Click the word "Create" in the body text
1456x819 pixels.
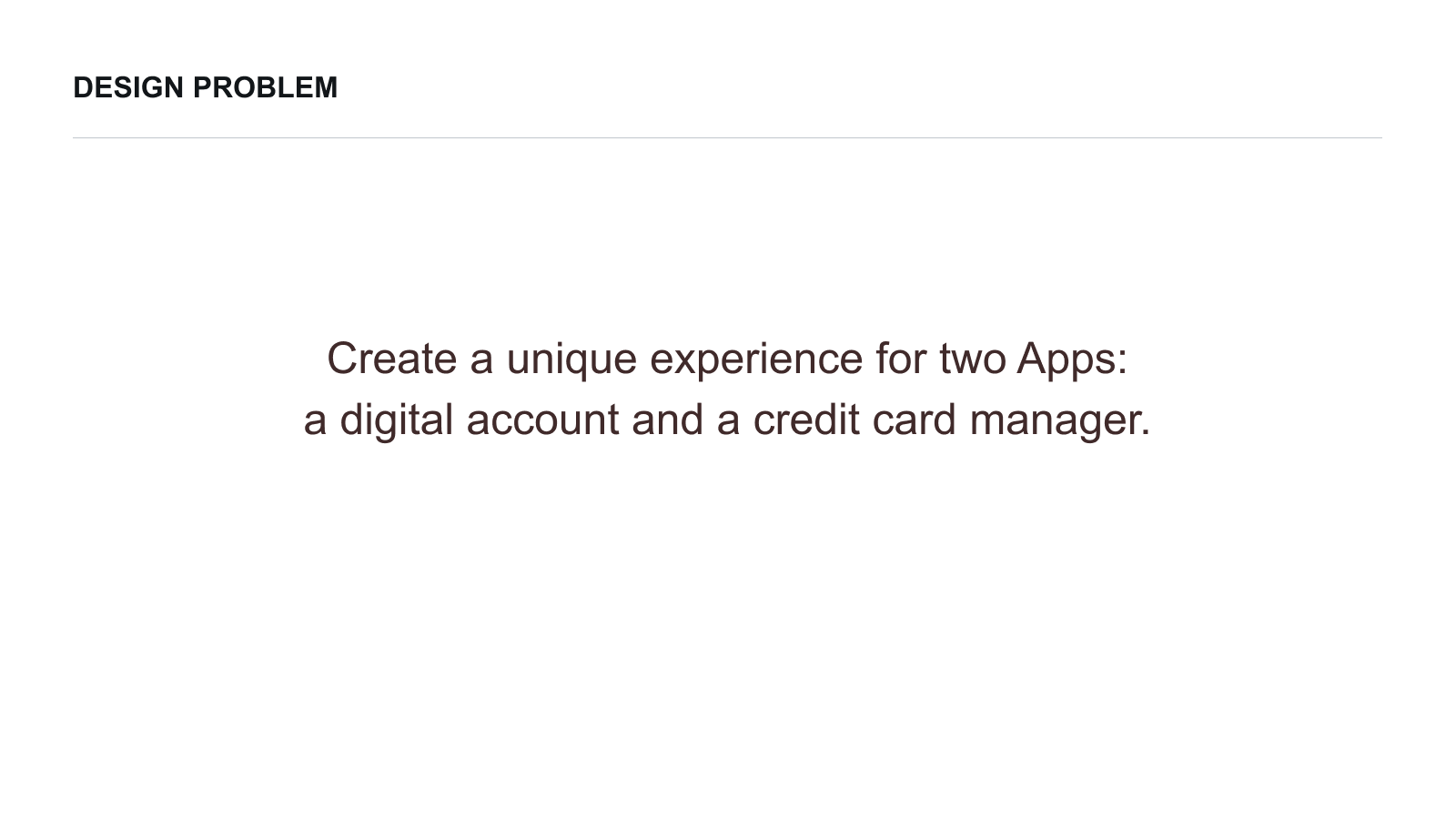(x=391, y=359)
